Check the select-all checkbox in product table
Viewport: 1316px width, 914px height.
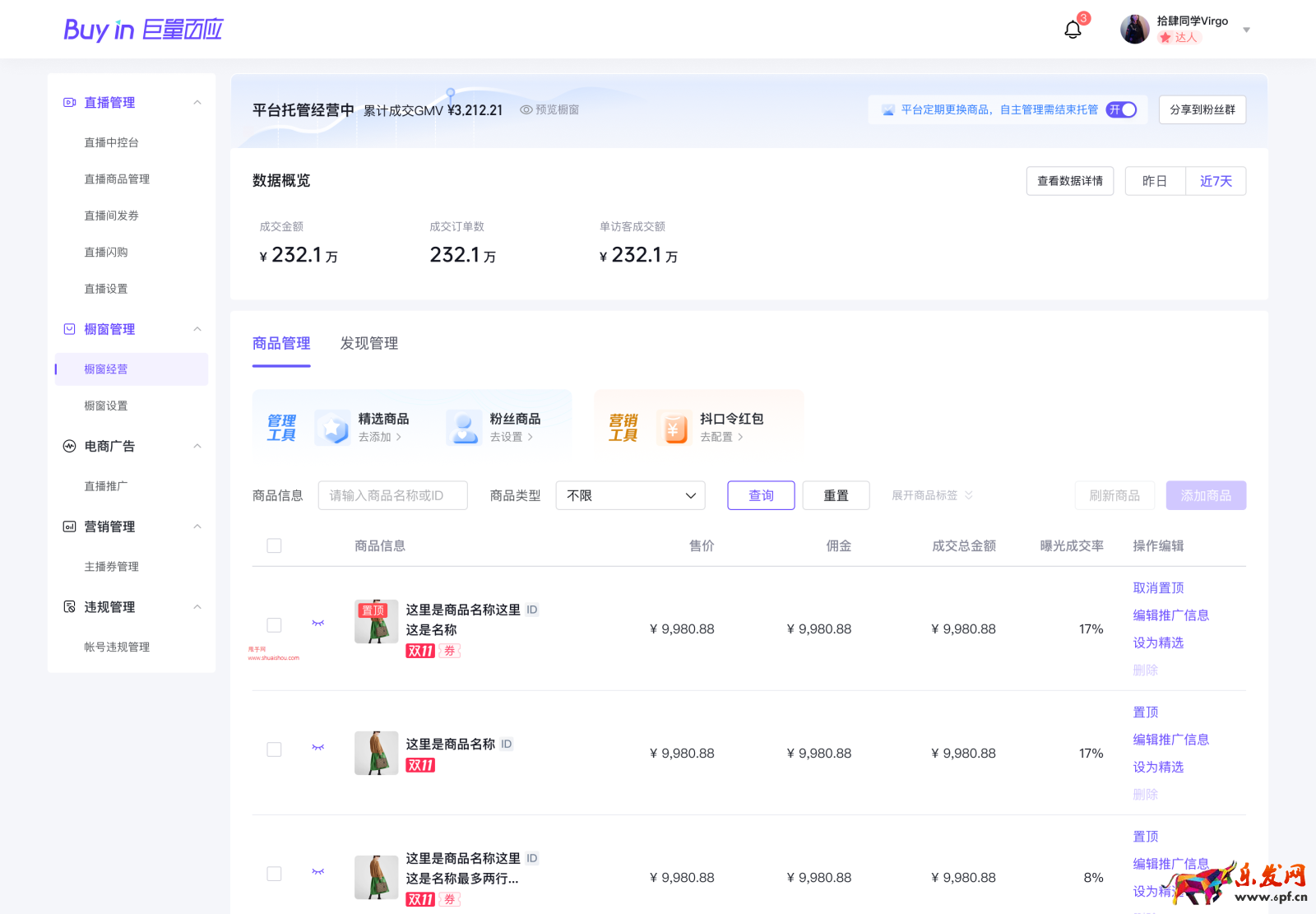pos(274,545)
